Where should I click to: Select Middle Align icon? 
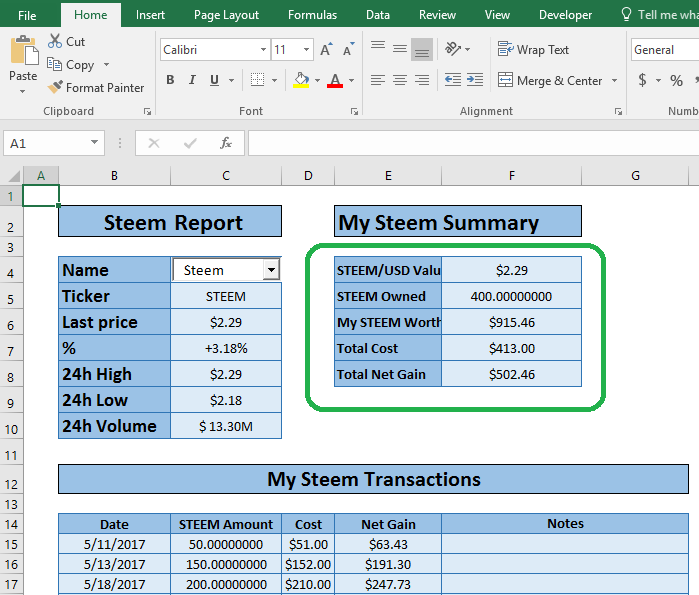point(400,49)
